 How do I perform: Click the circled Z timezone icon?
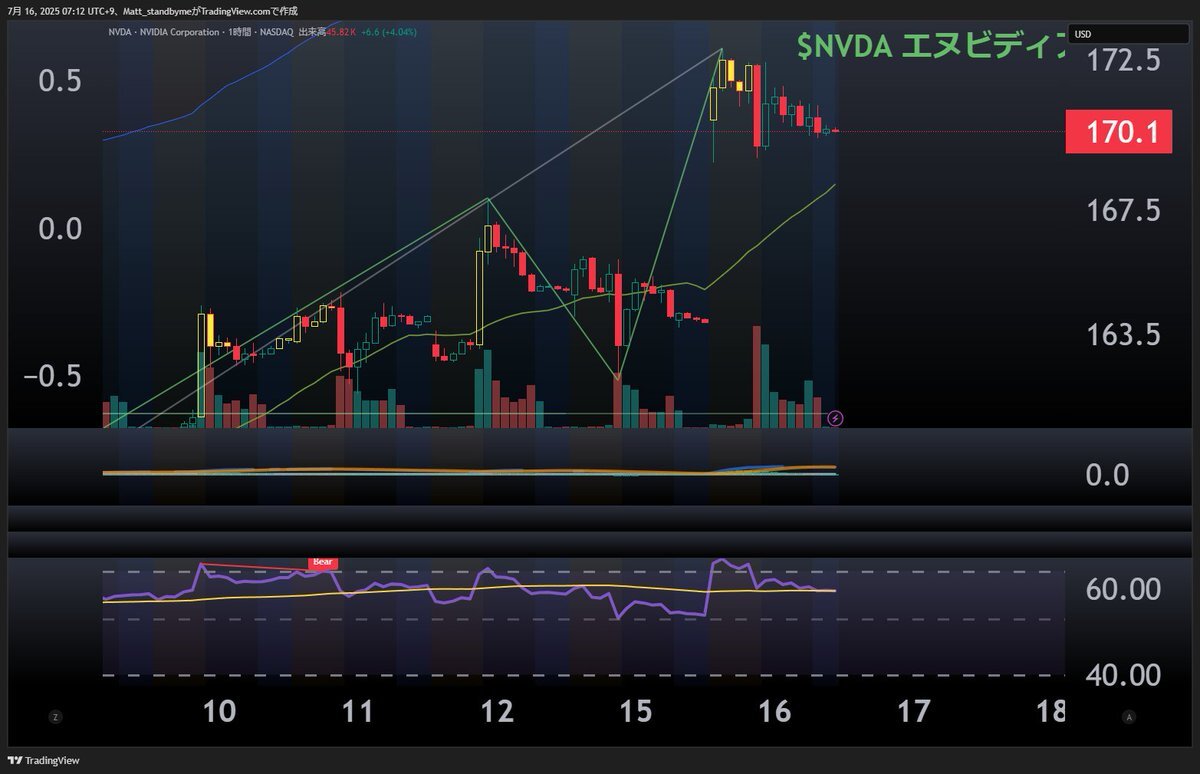(x=55, y=716)
